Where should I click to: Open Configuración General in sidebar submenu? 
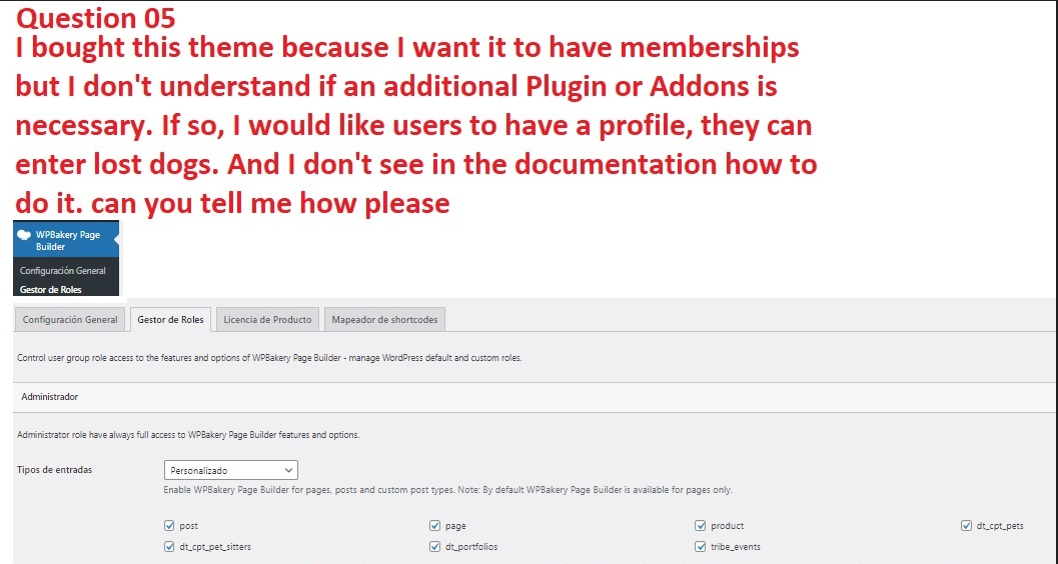(x=63, y=271)
